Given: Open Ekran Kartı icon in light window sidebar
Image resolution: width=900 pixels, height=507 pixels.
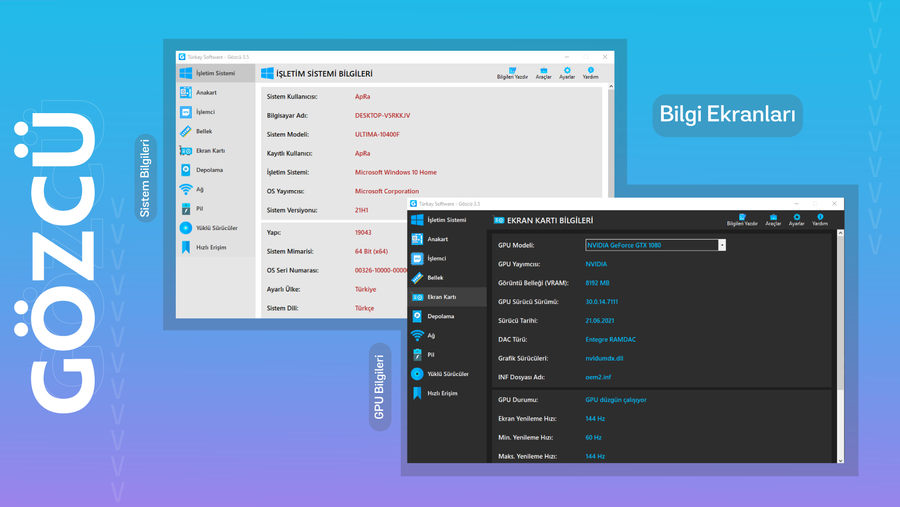Looking at the screenshot, I should pyautogui.click(x=185, y=150).
